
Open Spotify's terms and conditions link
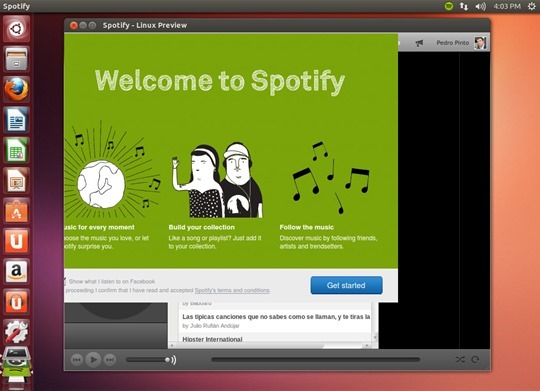click(x=232, y=290)
